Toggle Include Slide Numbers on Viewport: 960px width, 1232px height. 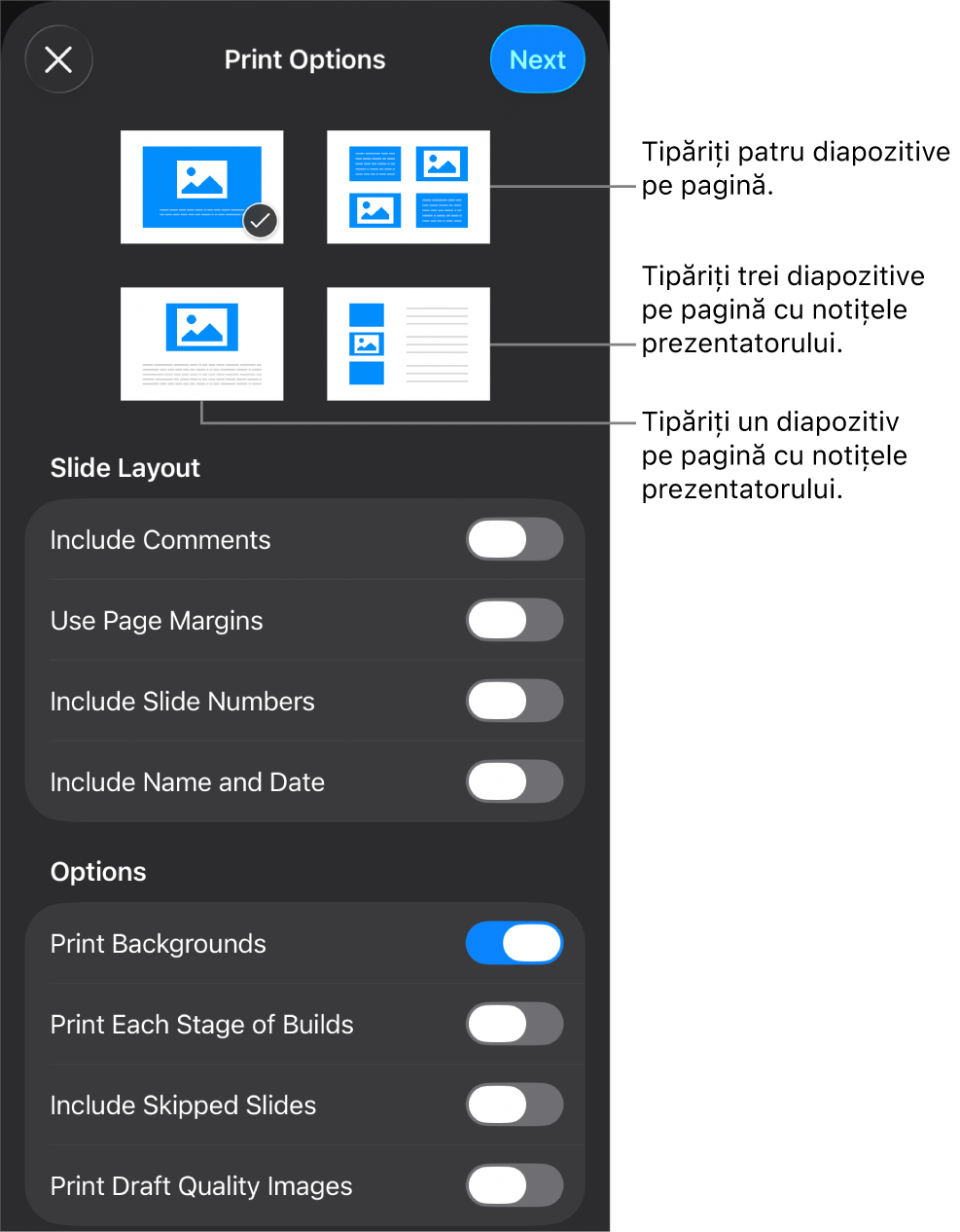(515, 701)
